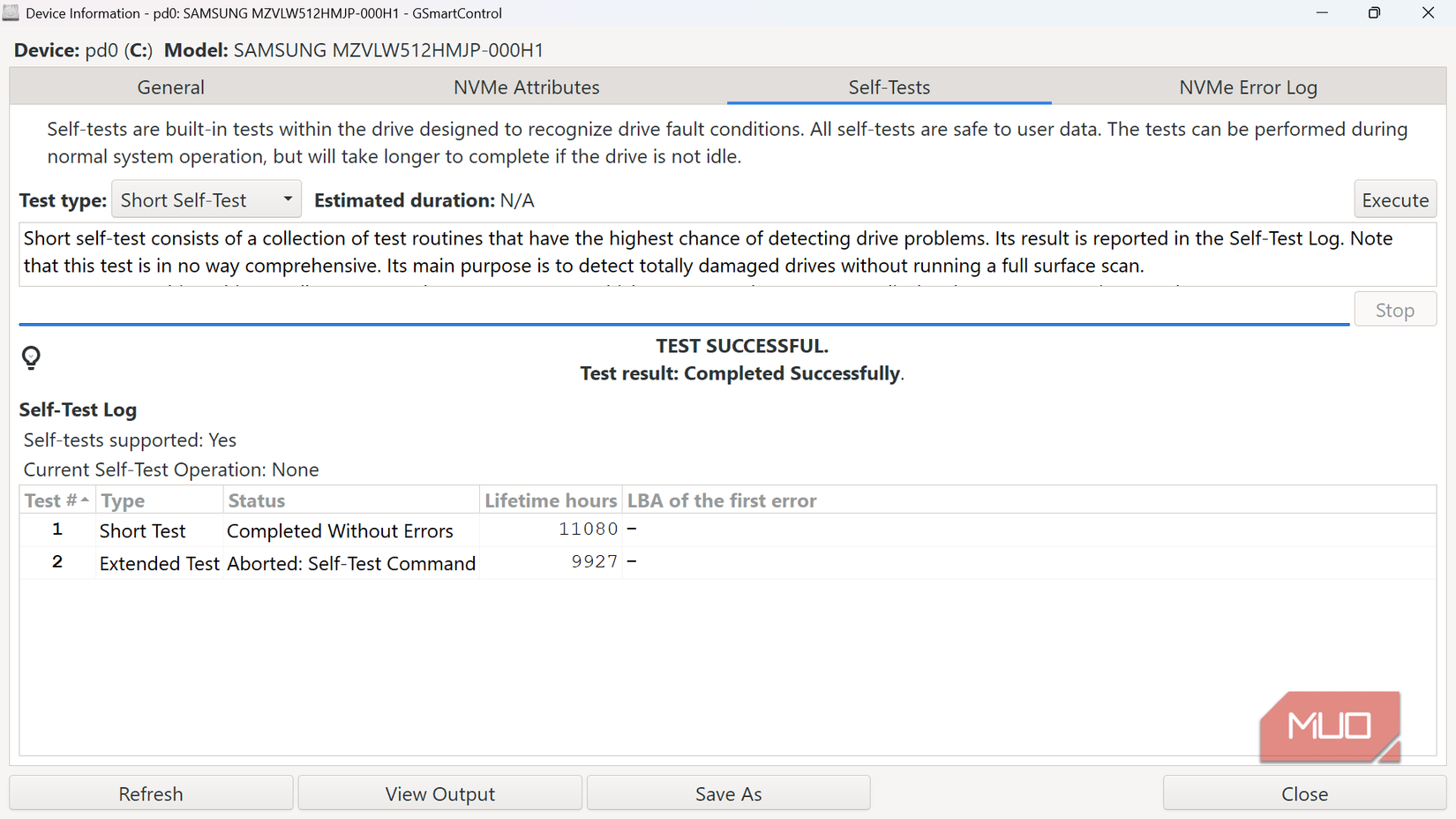Minimize the GSmartControl window
Image resolution: width=1456 pixels, height=819 pixels.
1322,12
